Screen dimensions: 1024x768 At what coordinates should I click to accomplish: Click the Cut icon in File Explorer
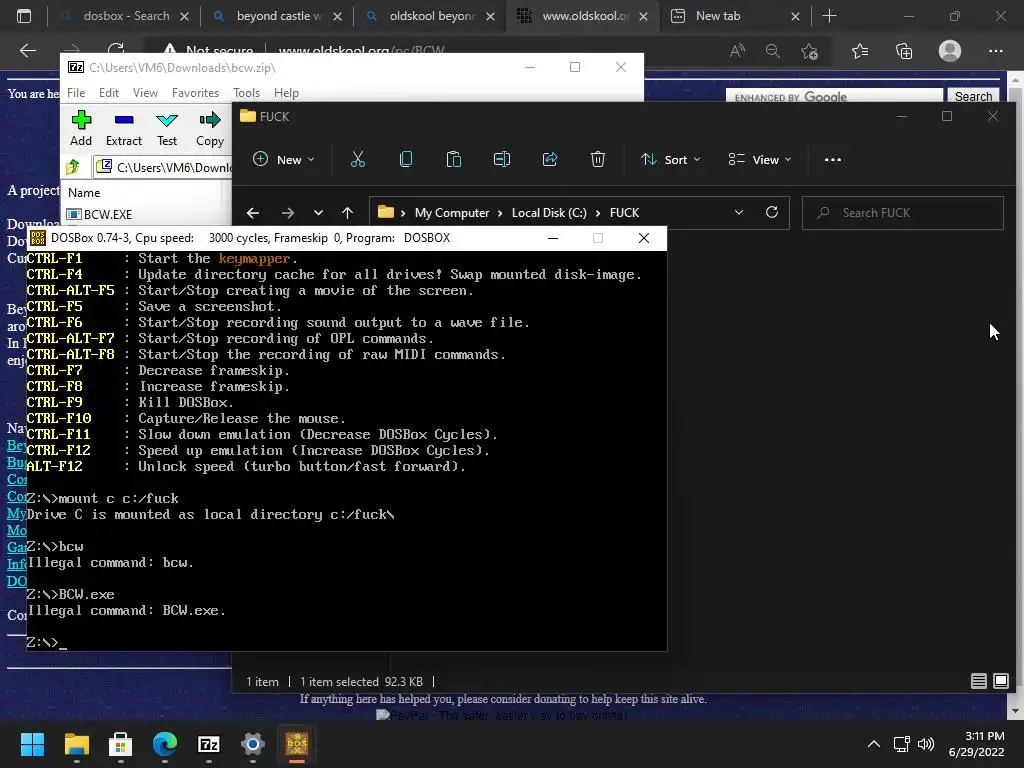coord(357,159)
